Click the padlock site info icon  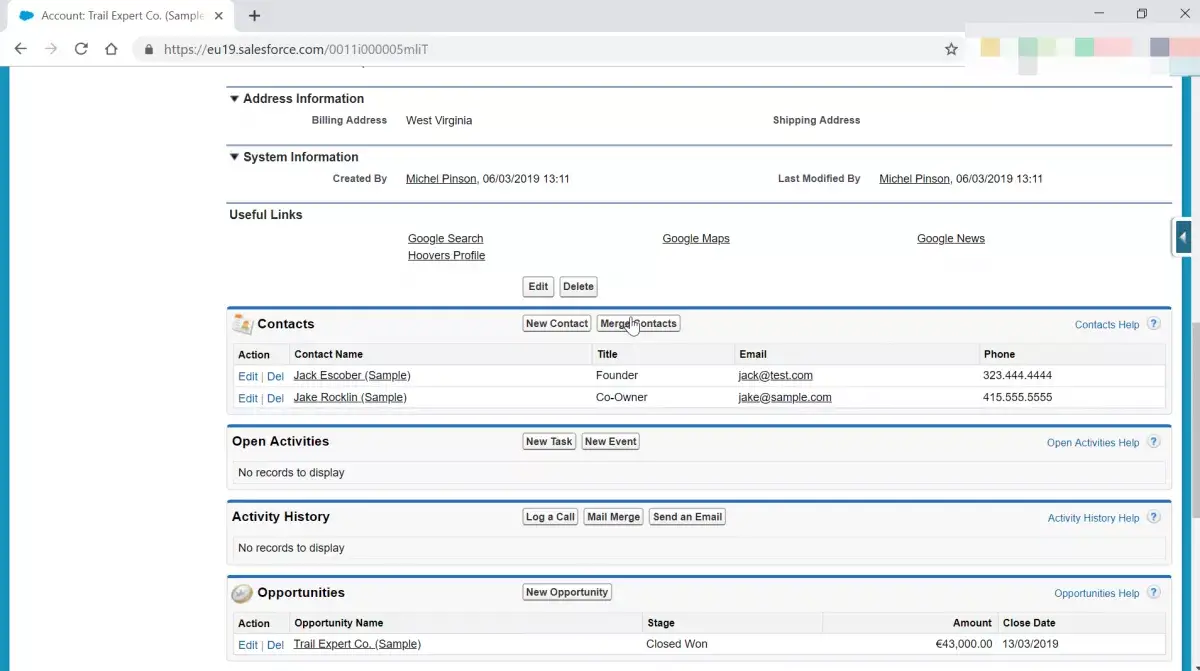149,48
